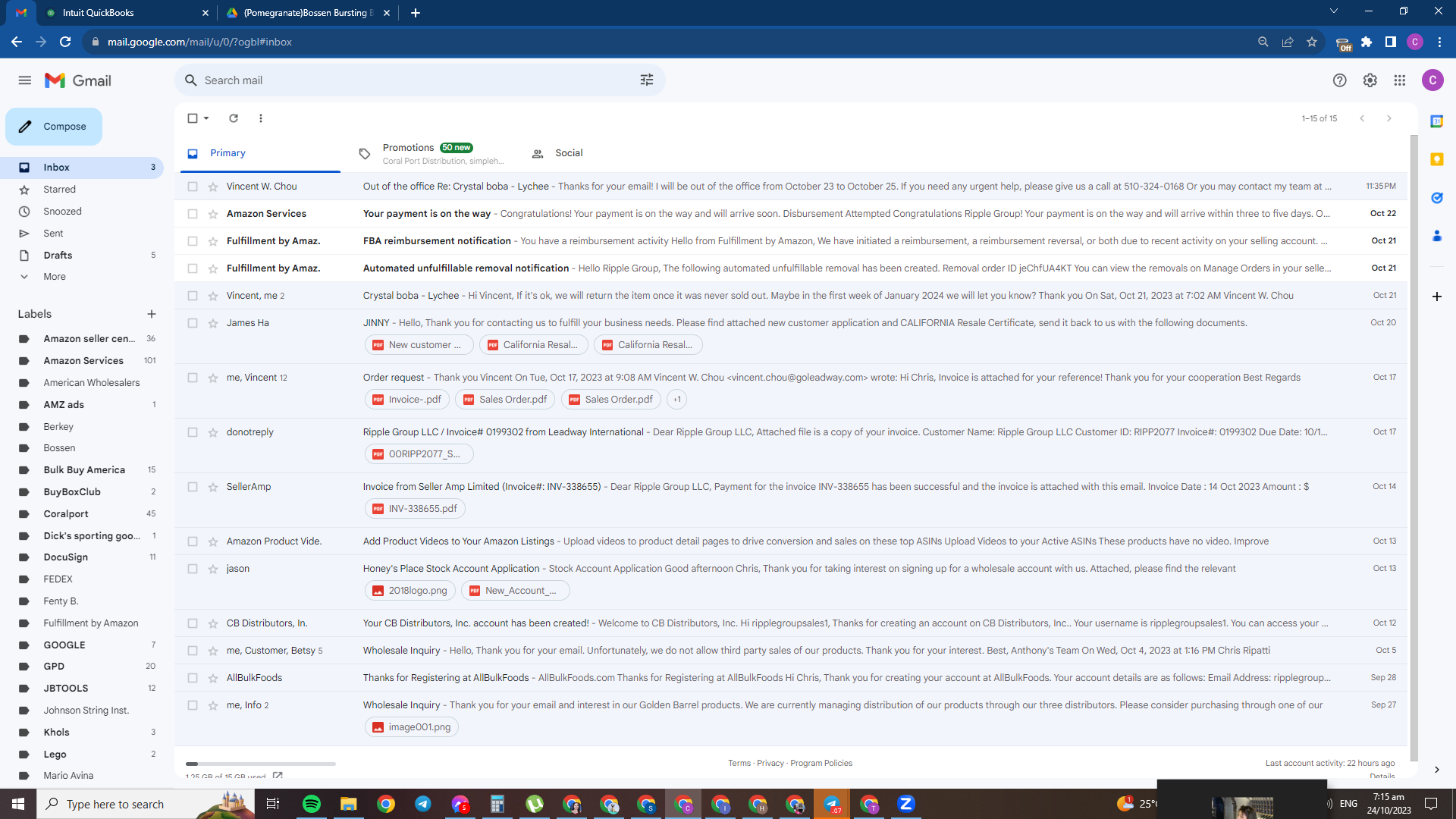Reload the page in Chrome

click(x=65, y=42)
